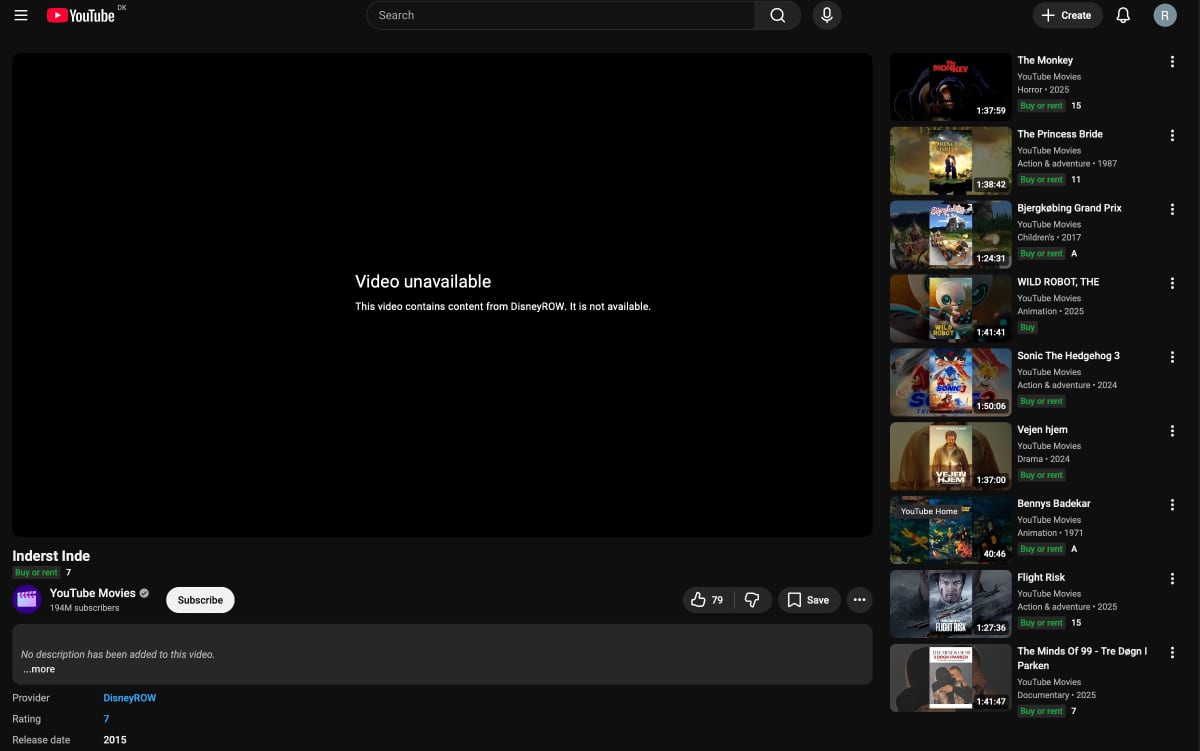1200x751 pixels.
Task: Click the rating value 7 link
Action: [x=106, y=718]
